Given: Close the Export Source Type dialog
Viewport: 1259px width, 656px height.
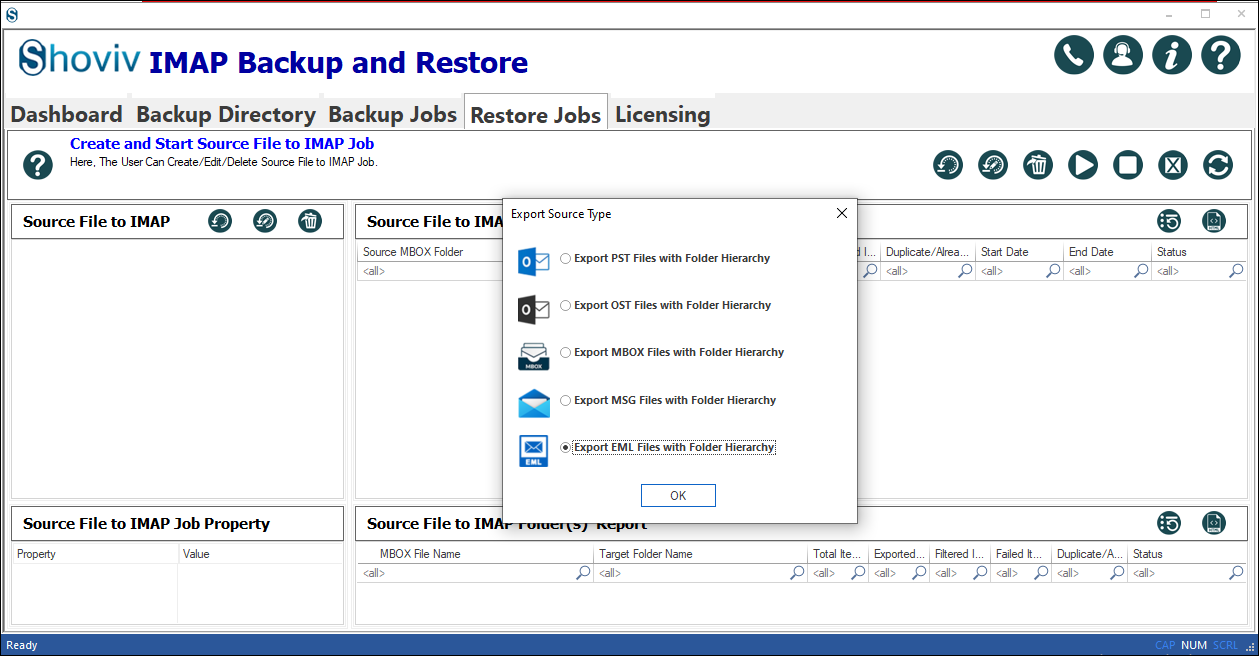Looking at the screenshot, I should [x=841, y=213].
